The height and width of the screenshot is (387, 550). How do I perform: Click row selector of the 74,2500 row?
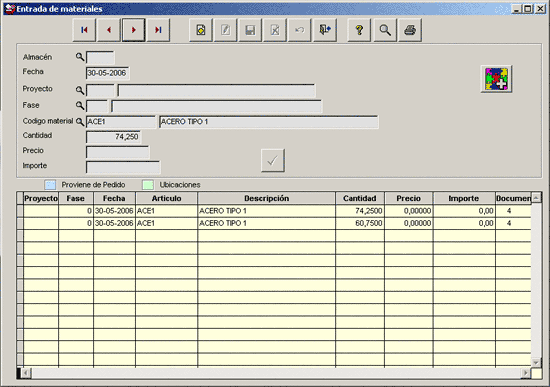coord(20,211)
